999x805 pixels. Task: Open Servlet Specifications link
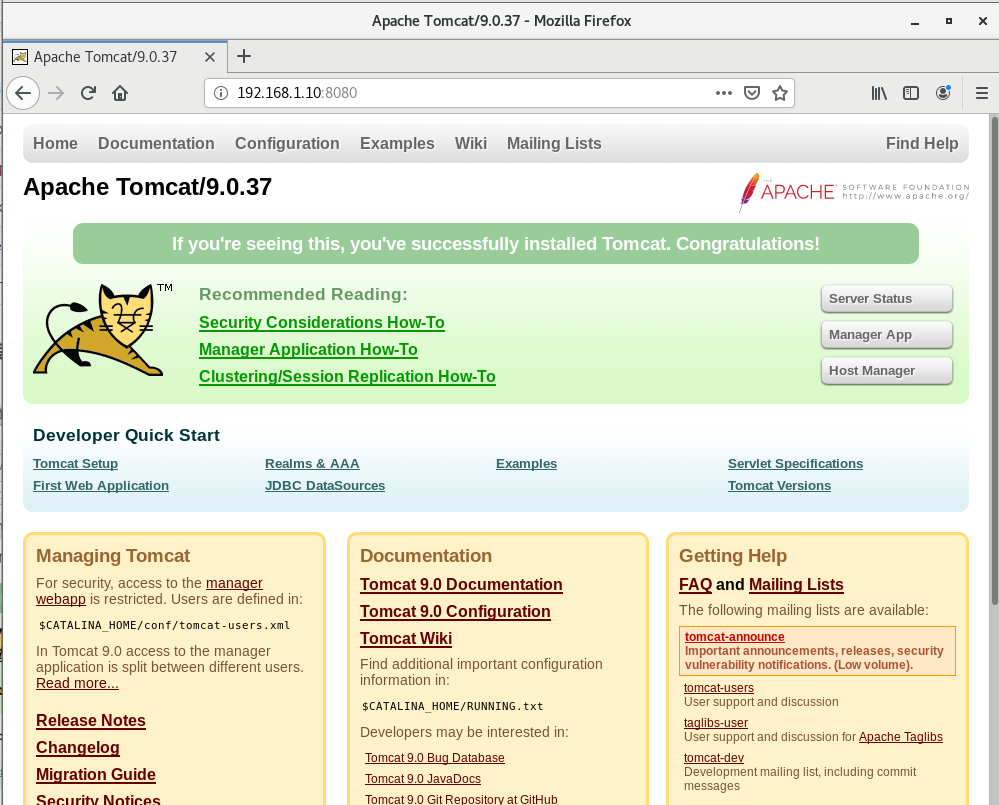(x=795, y=464)
